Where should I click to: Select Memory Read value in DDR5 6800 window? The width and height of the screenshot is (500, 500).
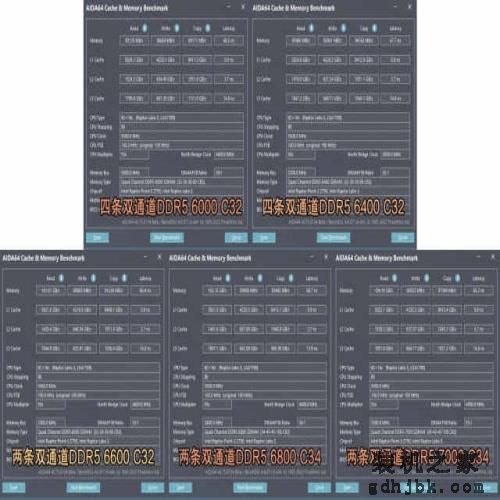pyautogui.click(x=218, y=291)
